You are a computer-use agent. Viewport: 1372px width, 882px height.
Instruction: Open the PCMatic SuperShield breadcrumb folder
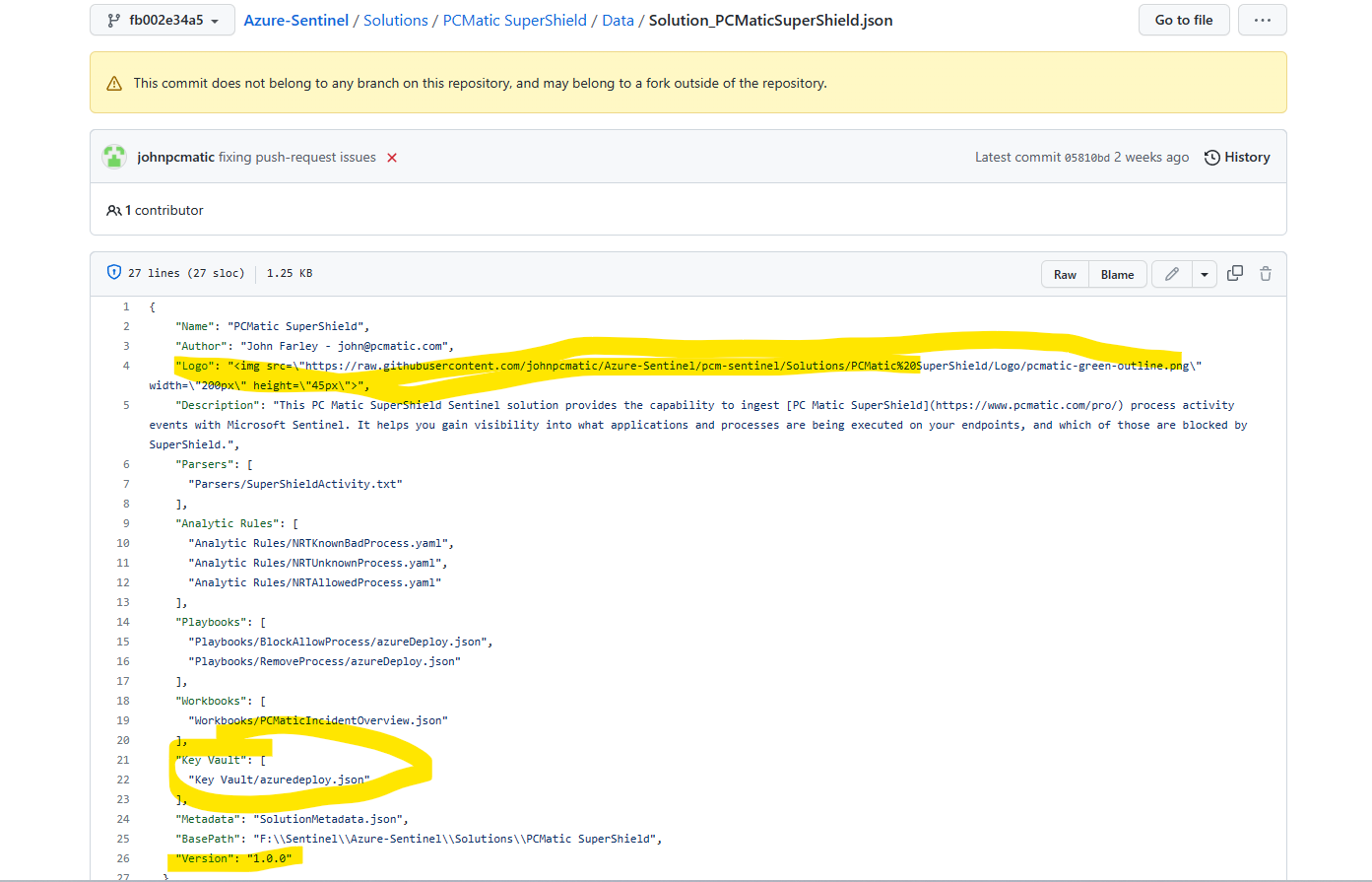[x=515, y=20]
